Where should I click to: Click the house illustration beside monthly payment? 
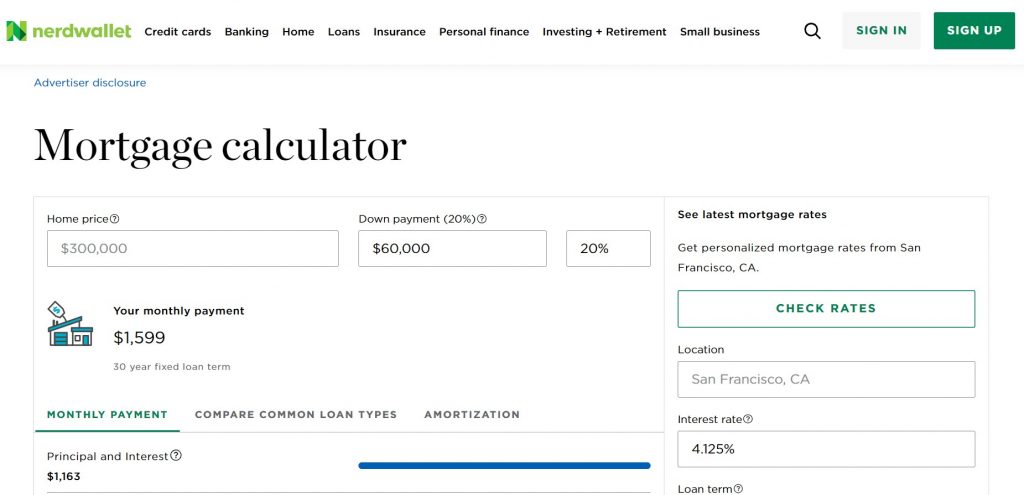[70, 324]
